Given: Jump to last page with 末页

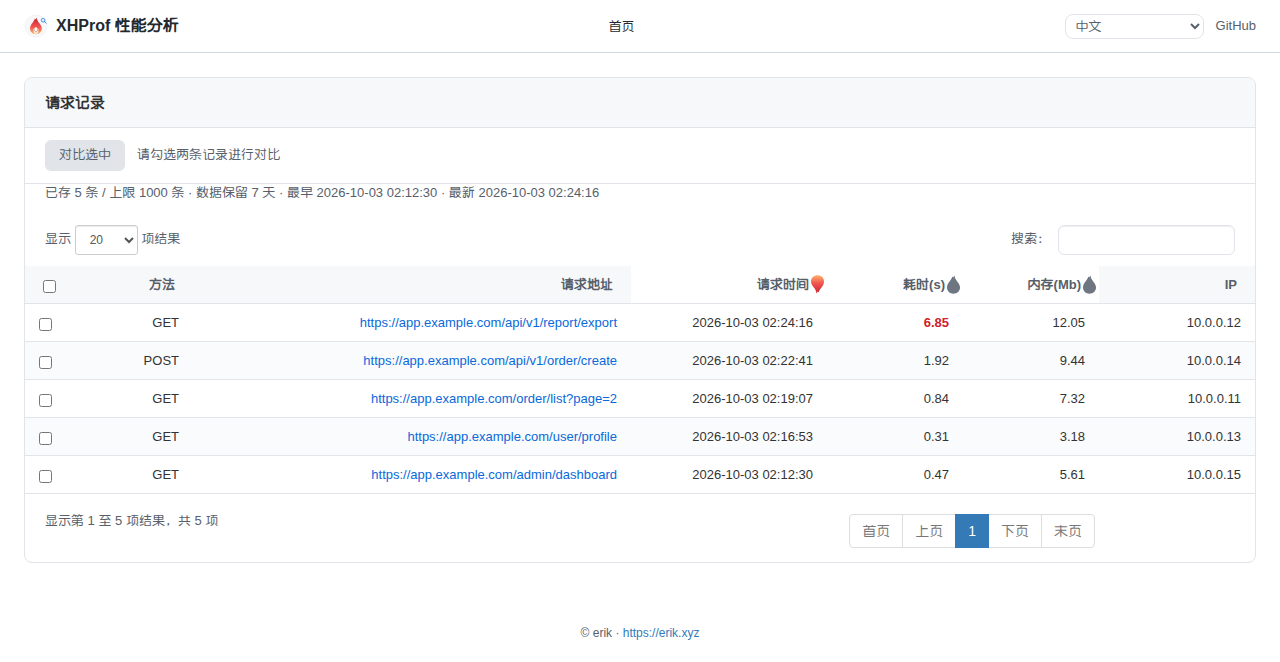Looking at the screenshot, I should pyautogui.click(x=1068, y=531).
